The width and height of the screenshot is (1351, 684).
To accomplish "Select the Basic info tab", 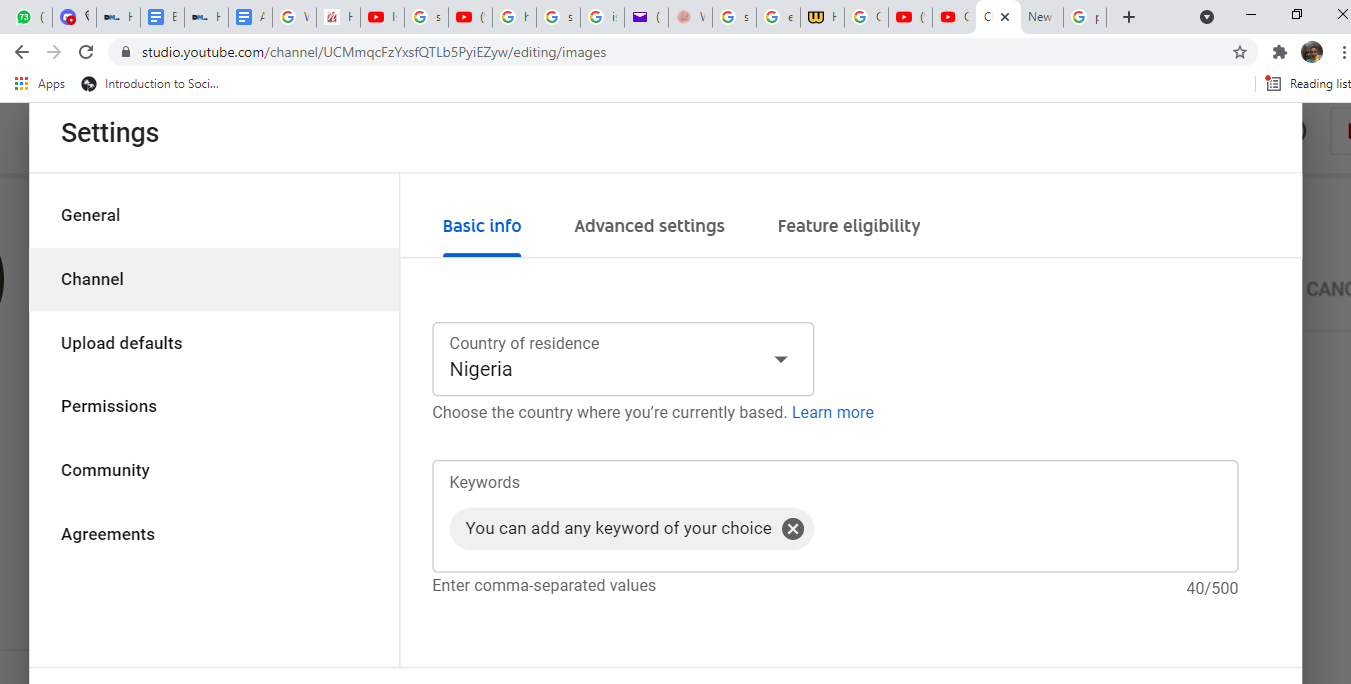I will 482,226.
